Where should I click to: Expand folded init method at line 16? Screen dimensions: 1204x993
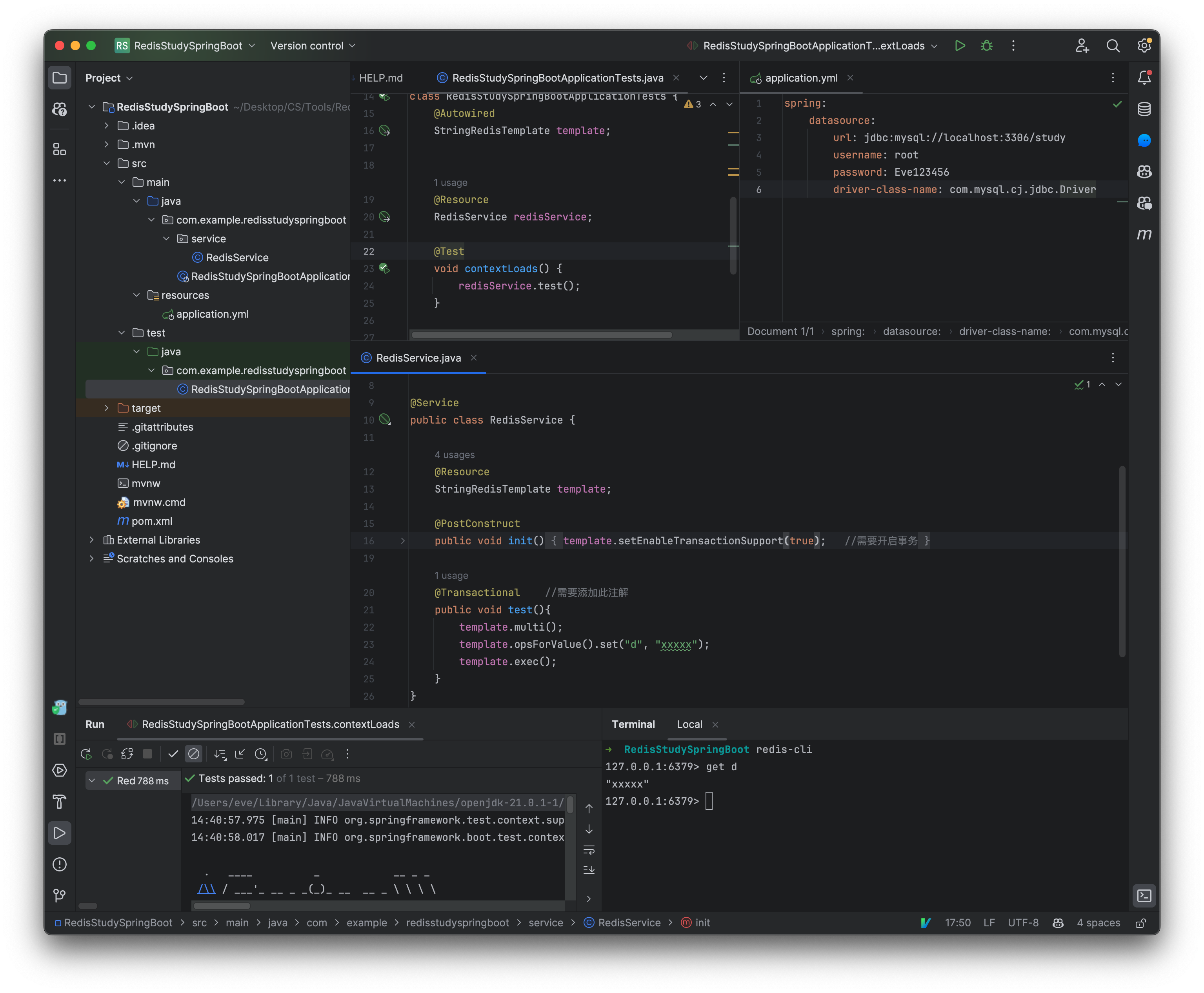(403, 540)
